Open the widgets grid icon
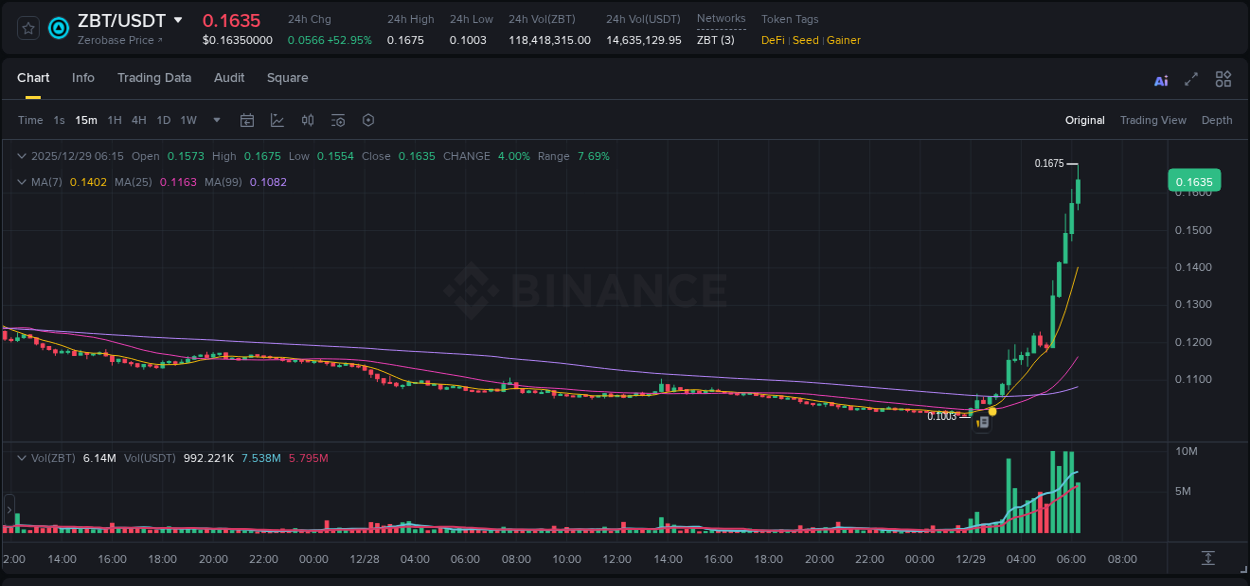This screenshot has height=586, width=1250. 1223,79
